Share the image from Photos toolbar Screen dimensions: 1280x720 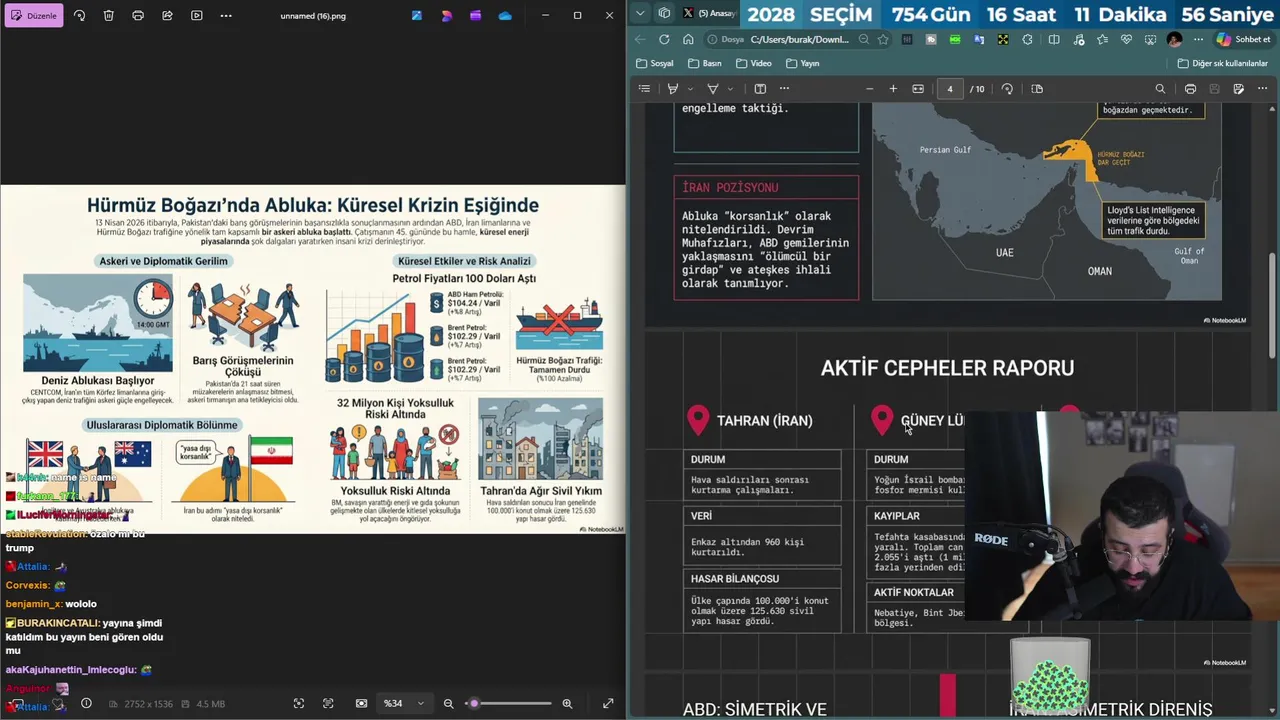pyautogui.click(x=167, y=16)
